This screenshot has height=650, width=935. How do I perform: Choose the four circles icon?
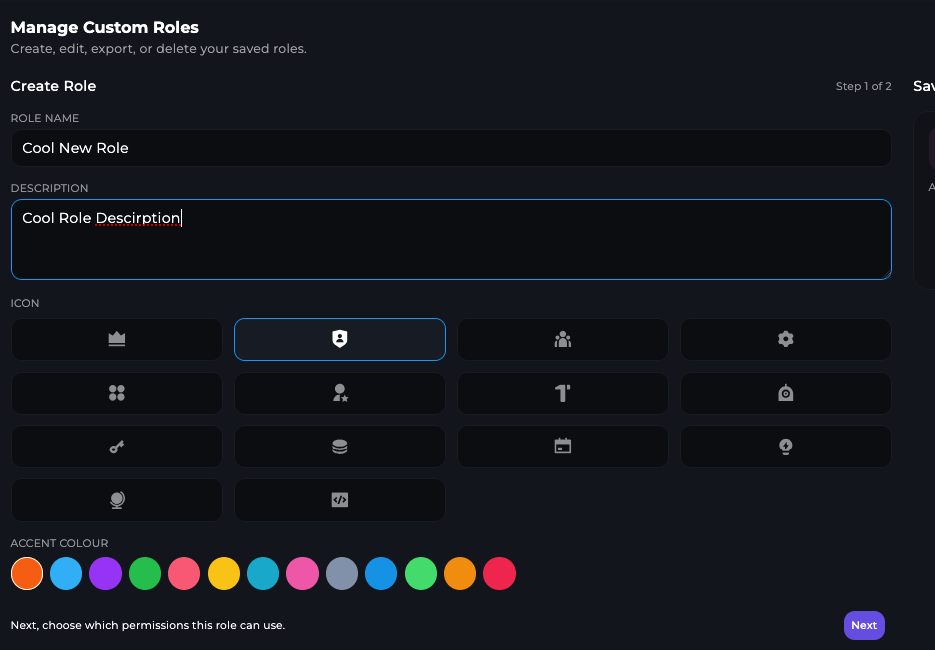click(x=116, y=393)
